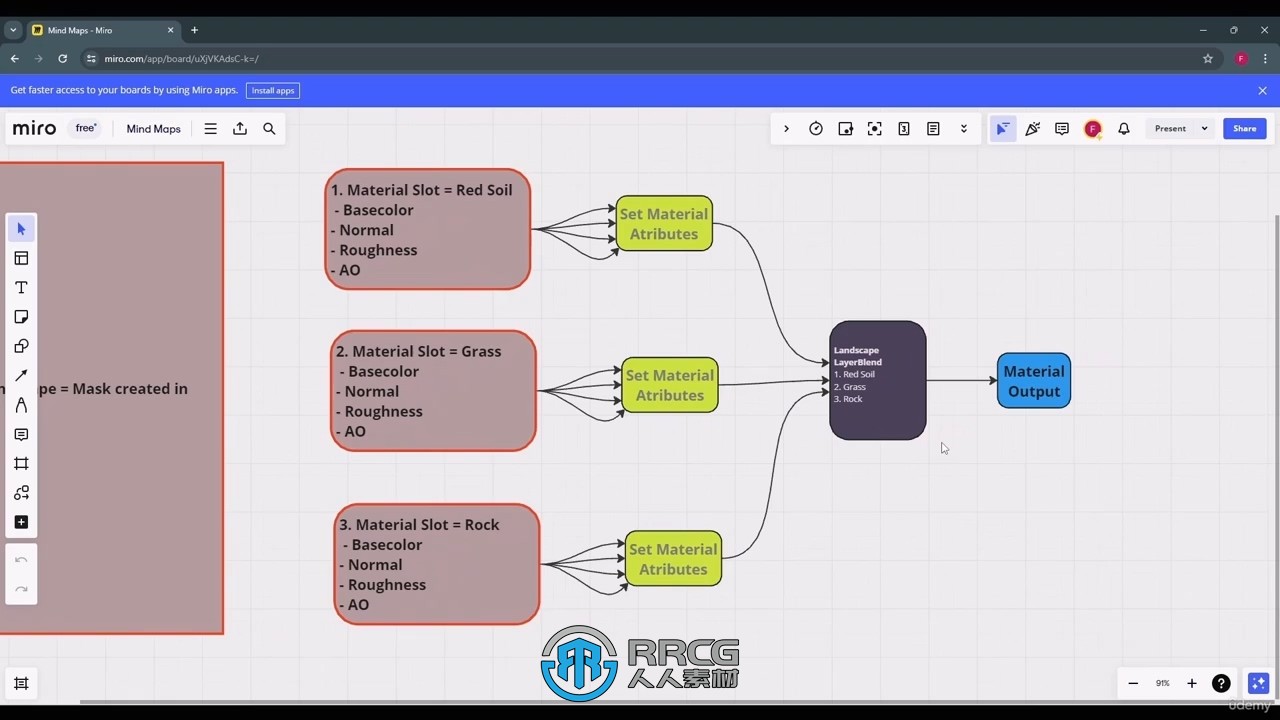Open the comments panel speech bubble
Viewport: 1280px width, 720px height.
point(1062,129)
